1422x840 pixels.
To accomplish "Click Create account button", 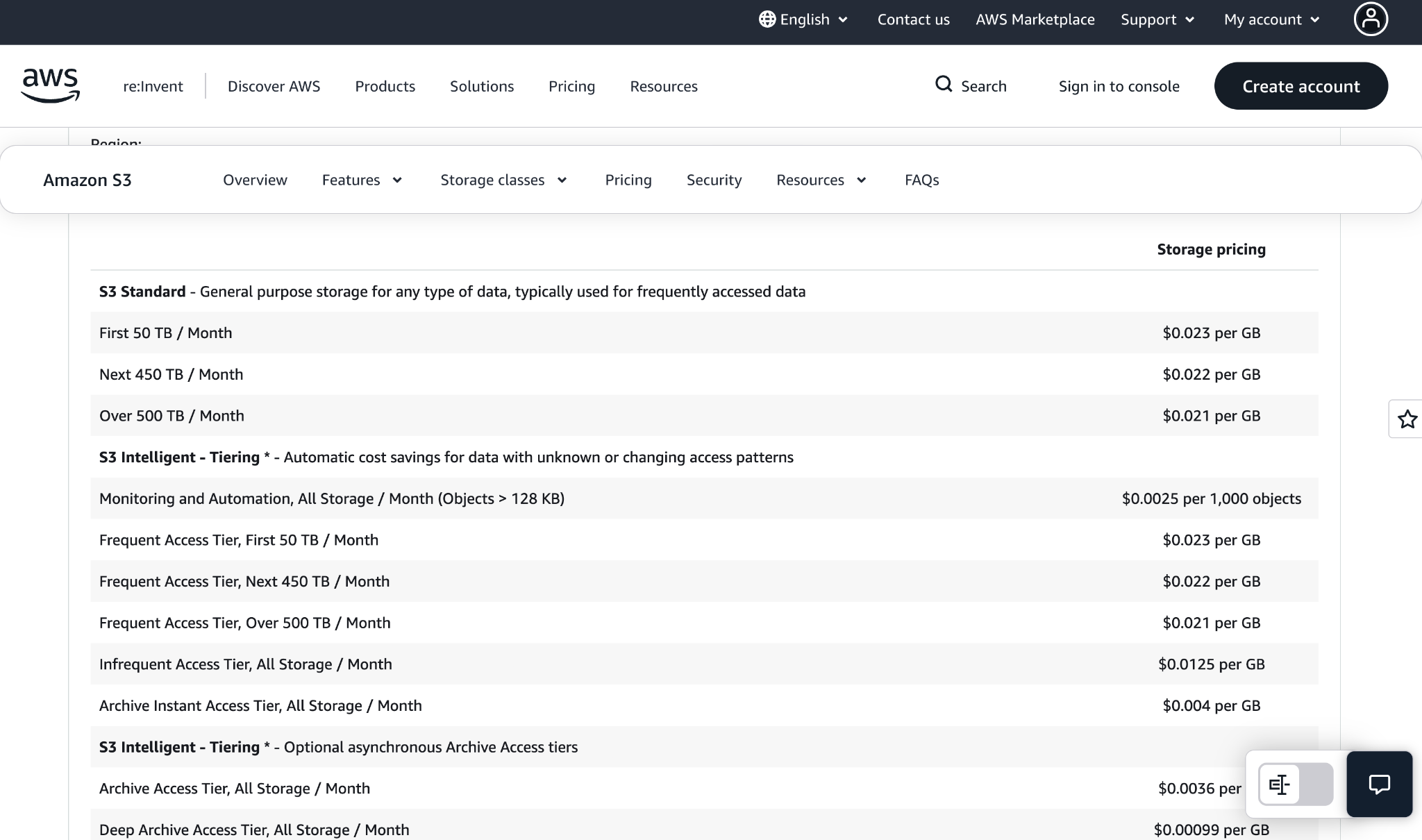I will pos(1300,86).
